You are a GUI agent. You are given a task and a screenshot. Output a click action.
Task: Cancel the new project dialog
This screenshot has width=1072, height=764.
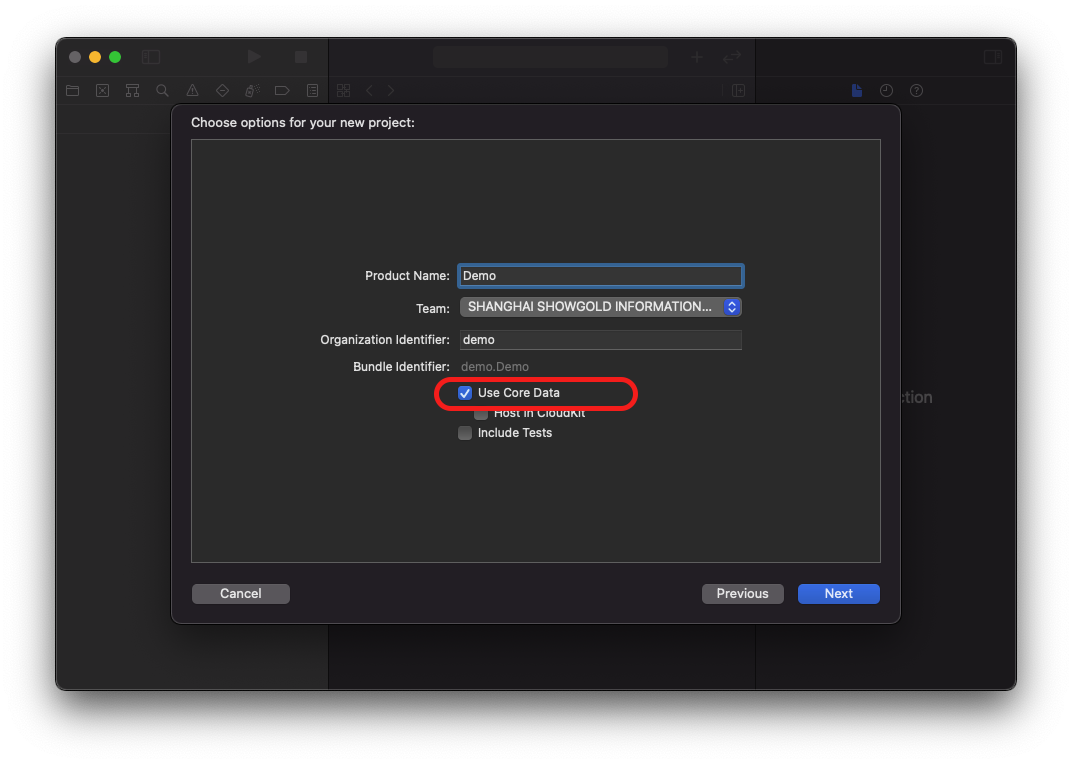tap(240, 594)
